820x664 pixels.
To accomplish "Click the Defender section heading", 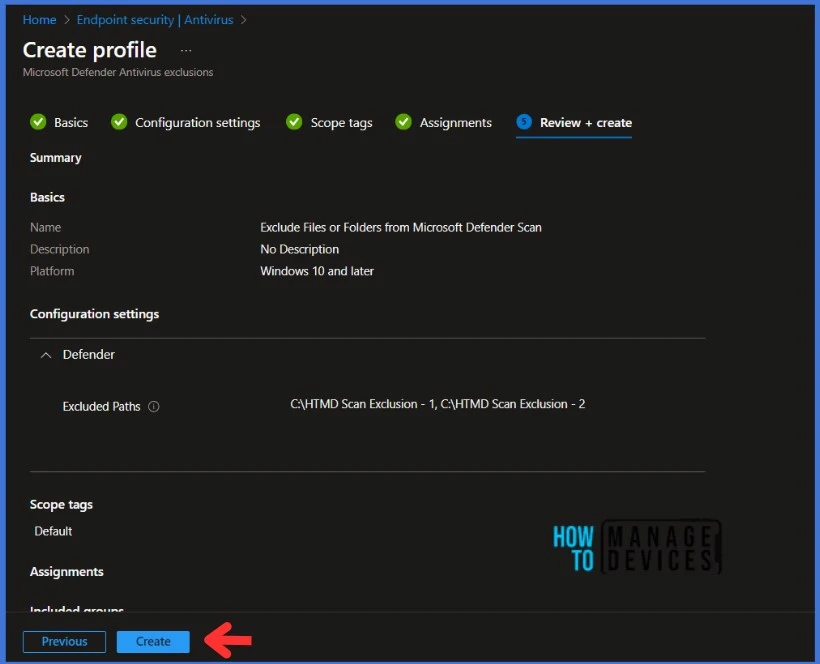I will tap(88, 355).
